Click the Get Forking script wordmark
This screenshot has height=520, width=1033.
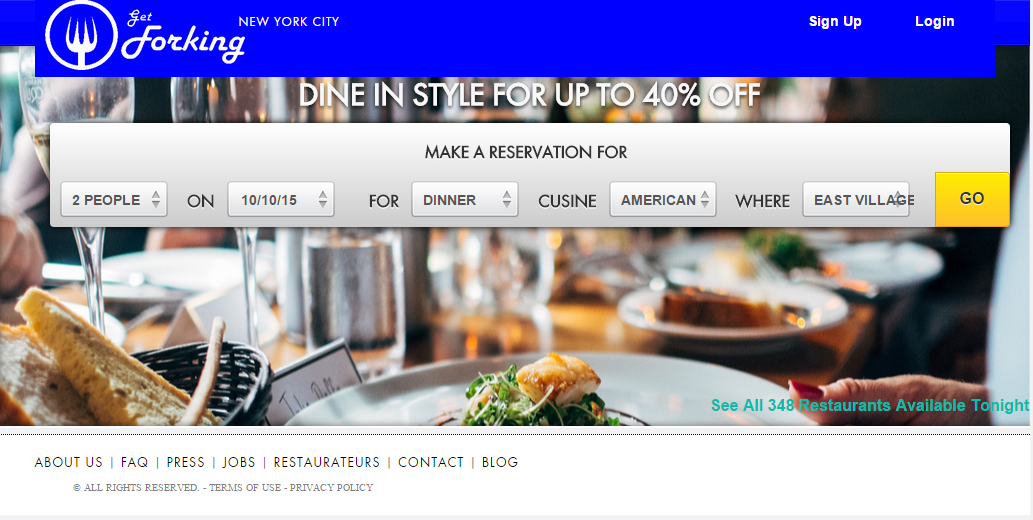[183, 38]
